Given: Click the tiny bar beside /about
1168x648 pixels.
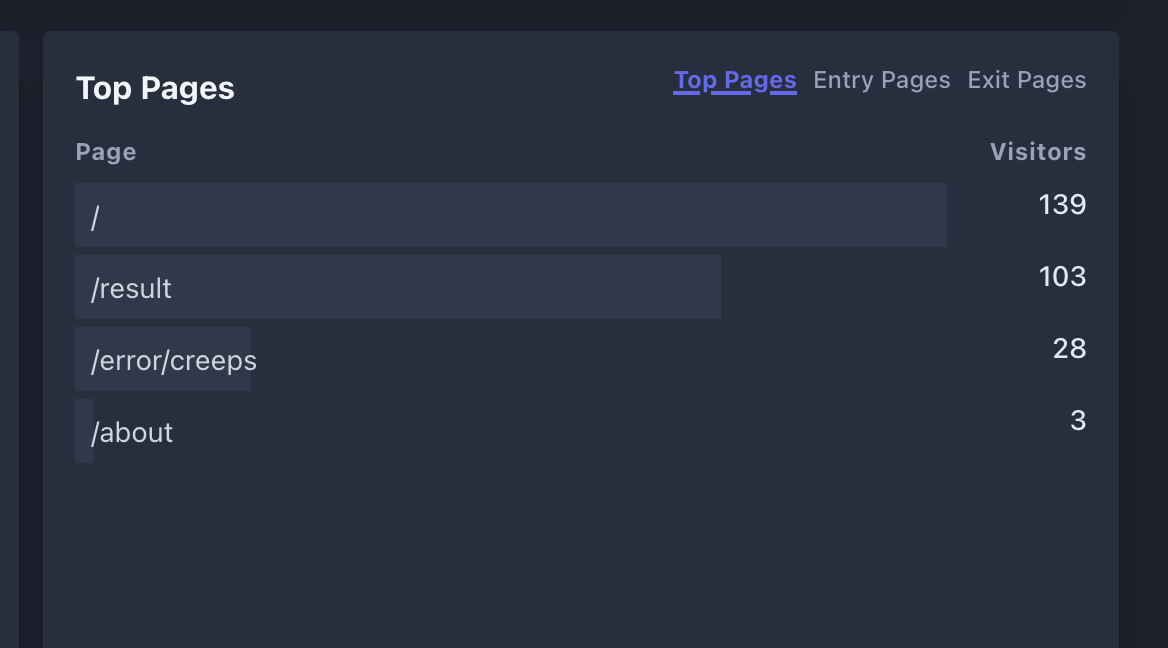Looking at the screenshot, I should click(83, 431).
